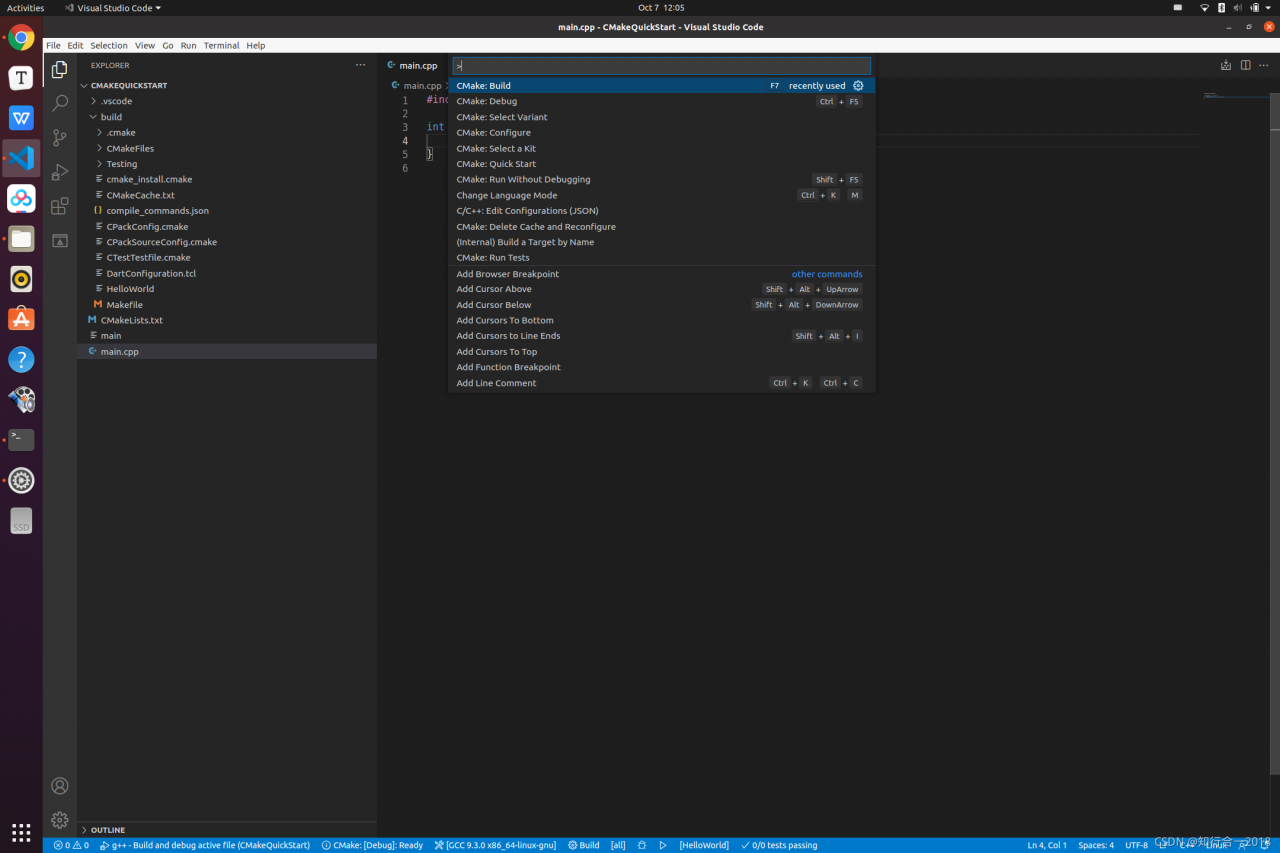Open Terminal from the dock
Viewport: 1280px width, 853px height.
point(21,440)
